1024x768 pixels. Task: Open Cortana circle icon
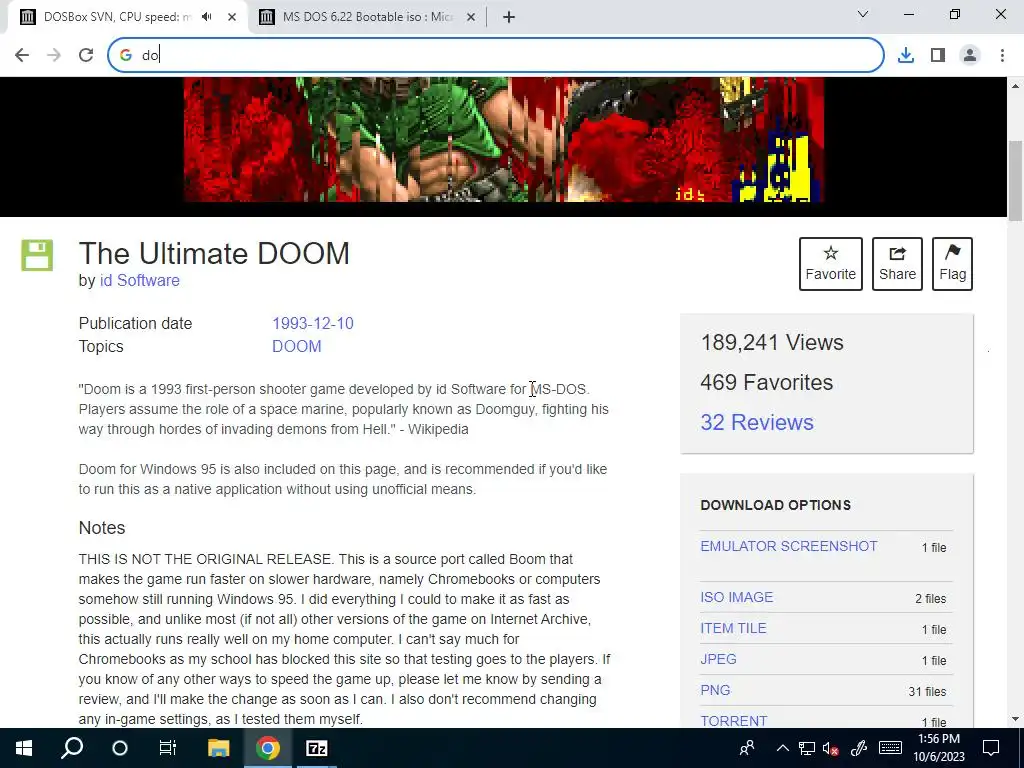[x=120, y=748]
